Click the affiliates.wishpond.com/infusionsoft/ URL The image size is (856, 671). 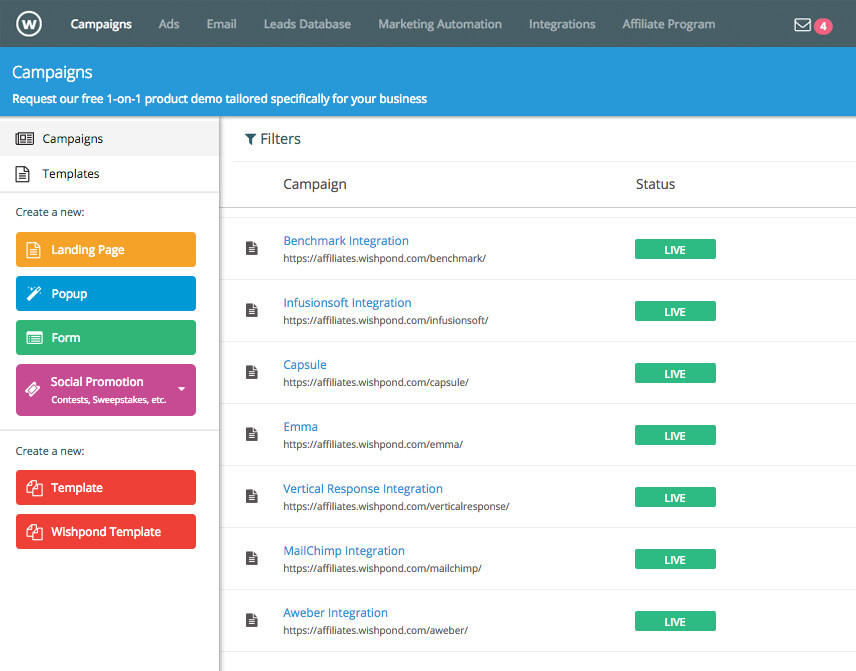tap(385, 320)
